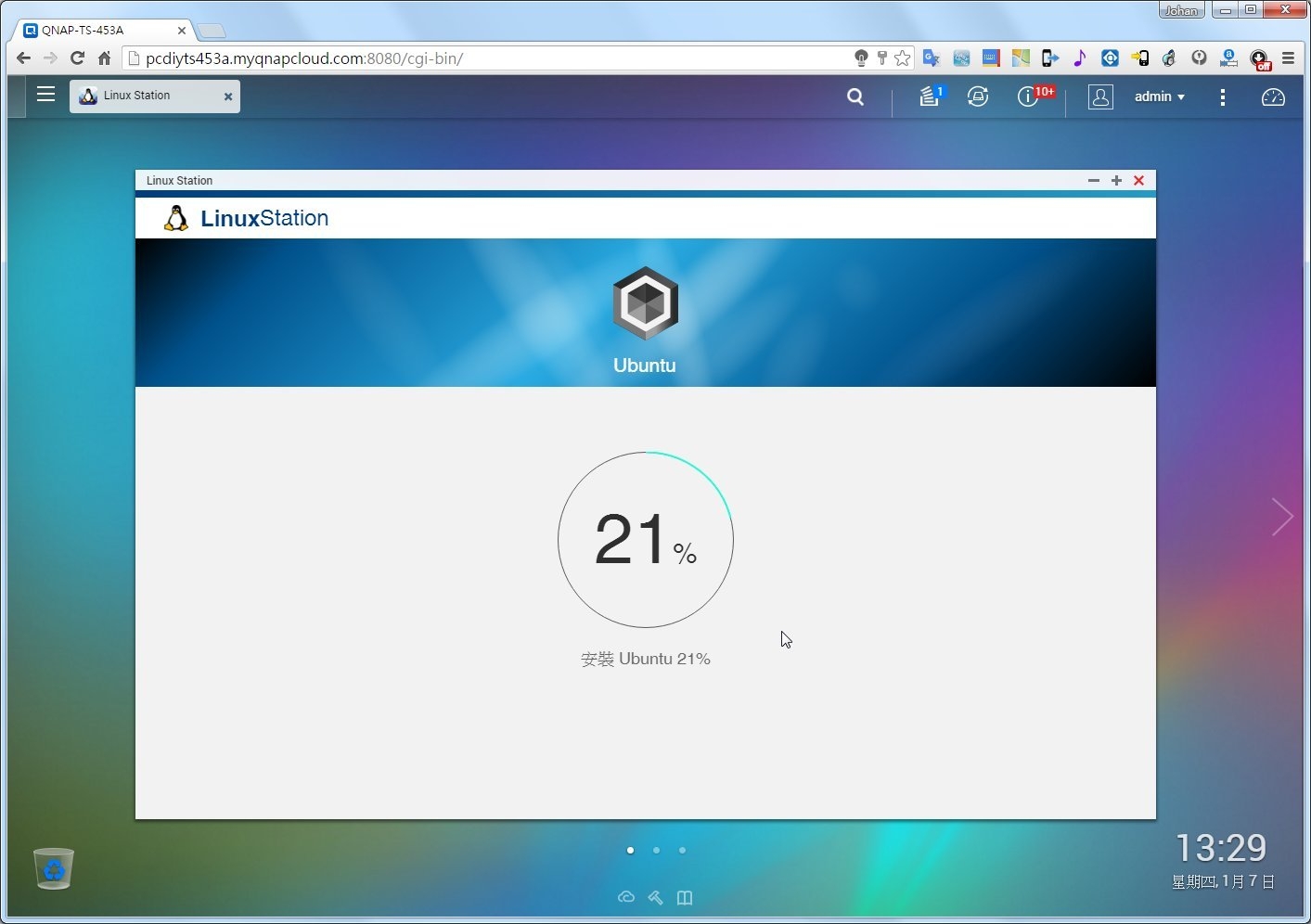The width and height of the screenshot is (1311, 924).
Task: Open background tasks icon with badge 1
Action: coord(931,96)
